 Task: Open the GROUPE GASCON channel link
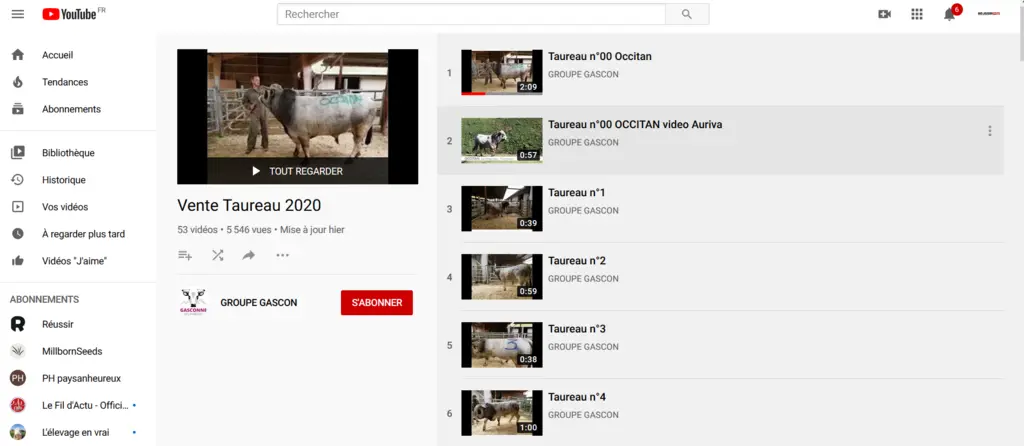259,302
